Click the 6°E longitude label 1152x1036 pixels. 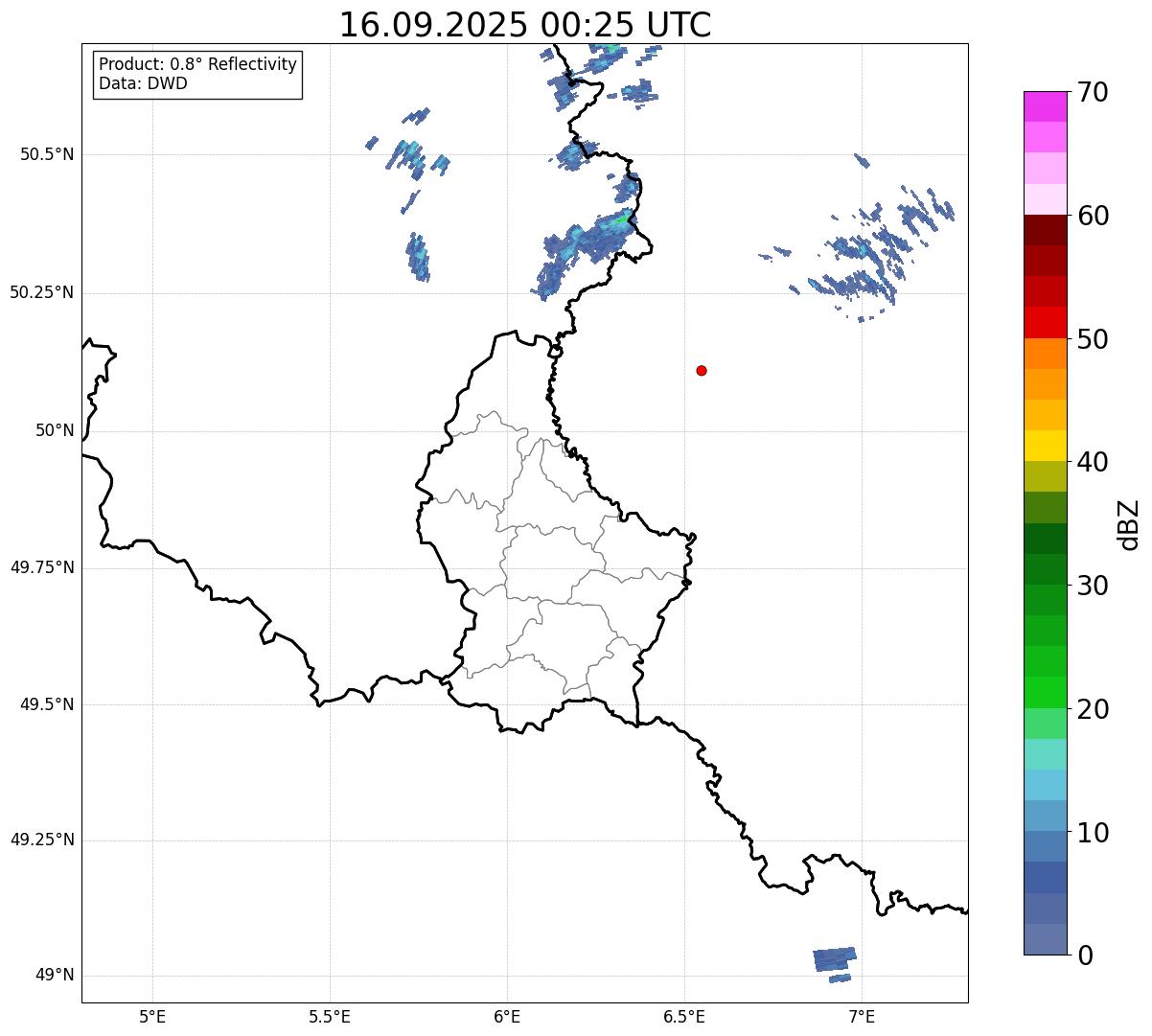(x=507, y=1017)
